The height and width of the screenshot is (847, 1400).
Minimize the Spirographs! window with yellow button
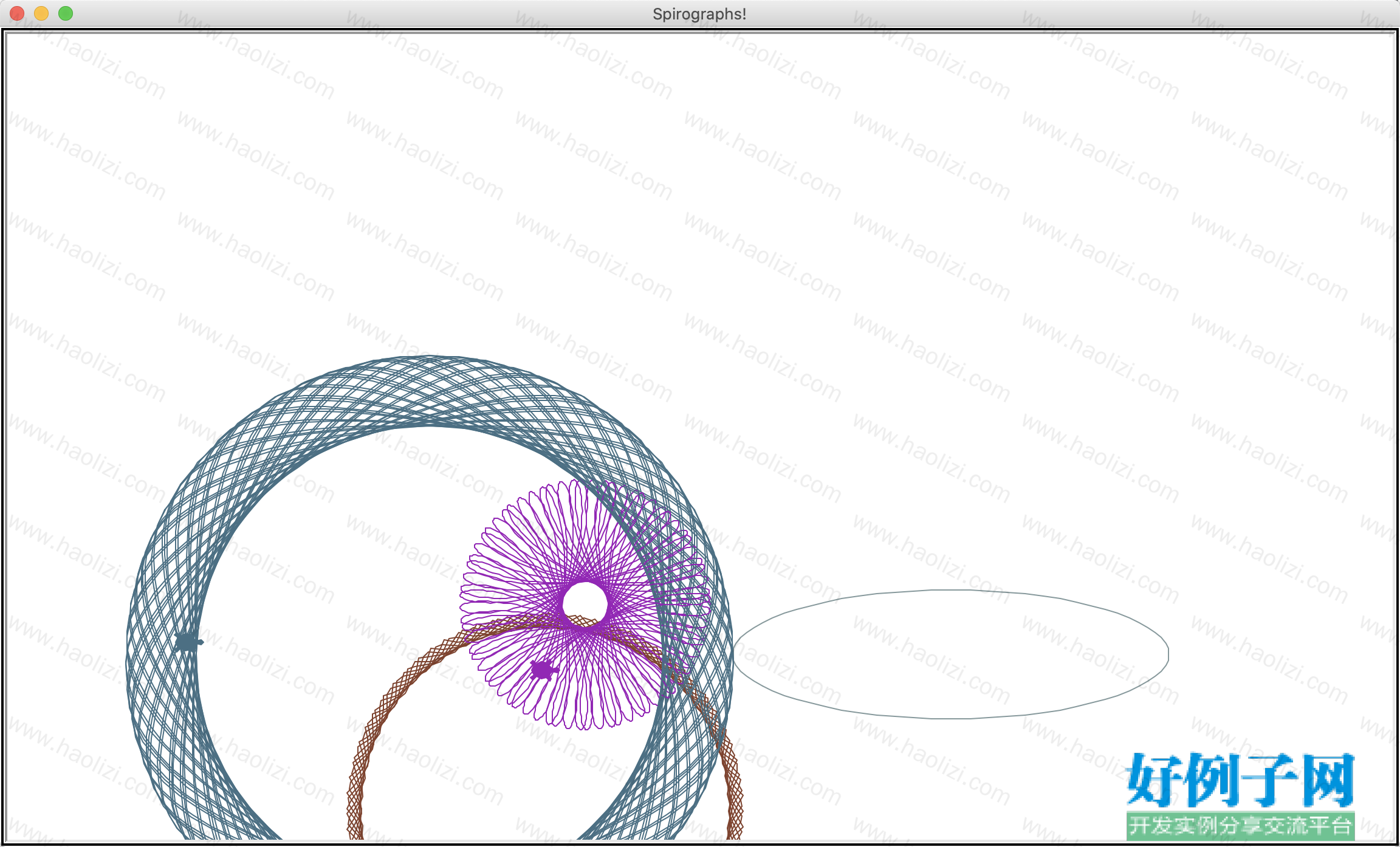click(x=41, y=13)
